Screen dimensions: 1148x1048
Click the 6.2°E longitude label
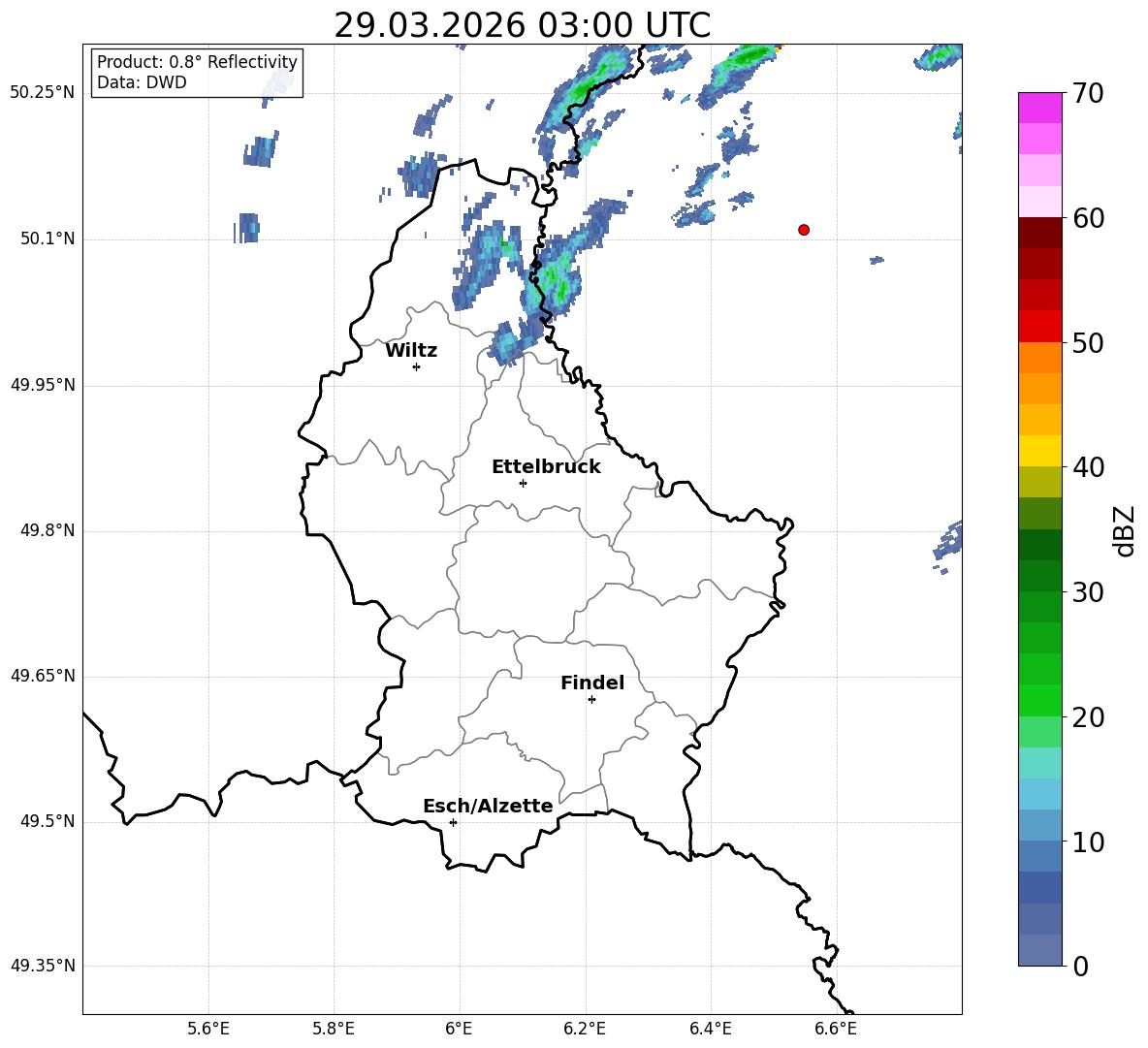tap(585, 1029)
